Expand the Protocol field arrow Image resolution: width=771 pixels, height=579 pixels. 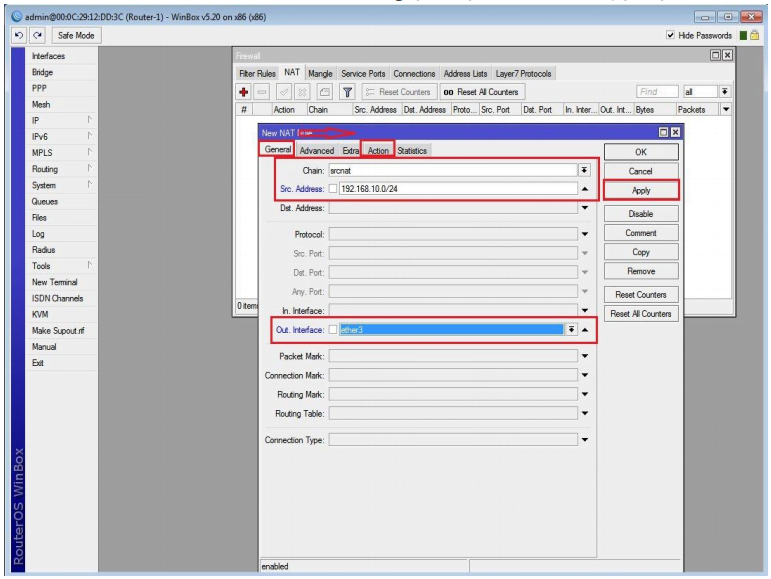585,234
